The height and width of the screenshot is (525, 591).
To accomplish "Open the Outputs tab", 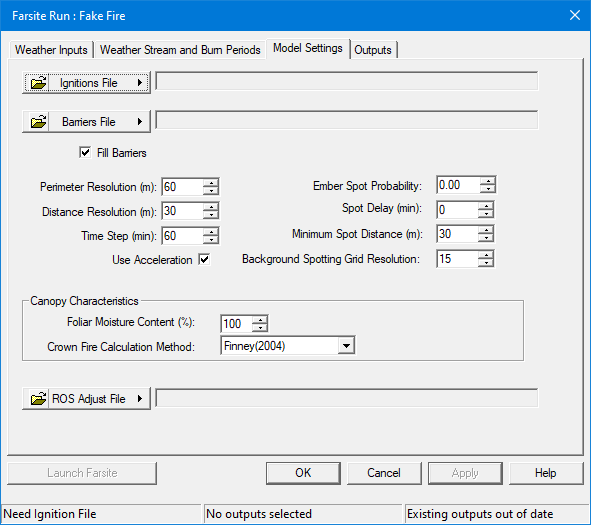I will [x=373, y=50].
